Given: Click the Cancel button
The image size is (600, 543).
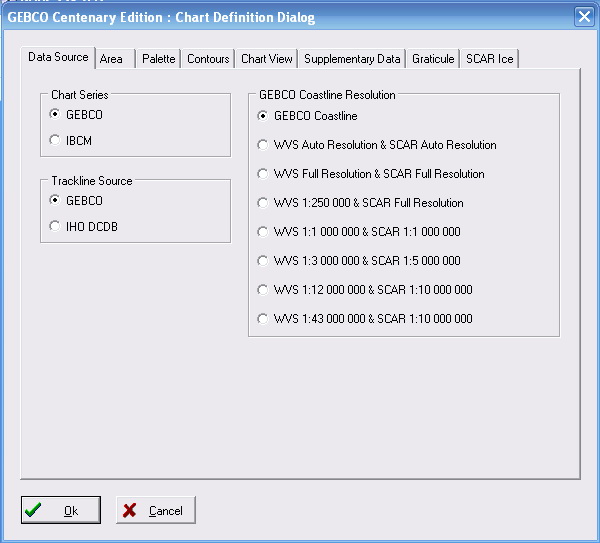Looking at the screenshot, I should (x=156, y=510).
